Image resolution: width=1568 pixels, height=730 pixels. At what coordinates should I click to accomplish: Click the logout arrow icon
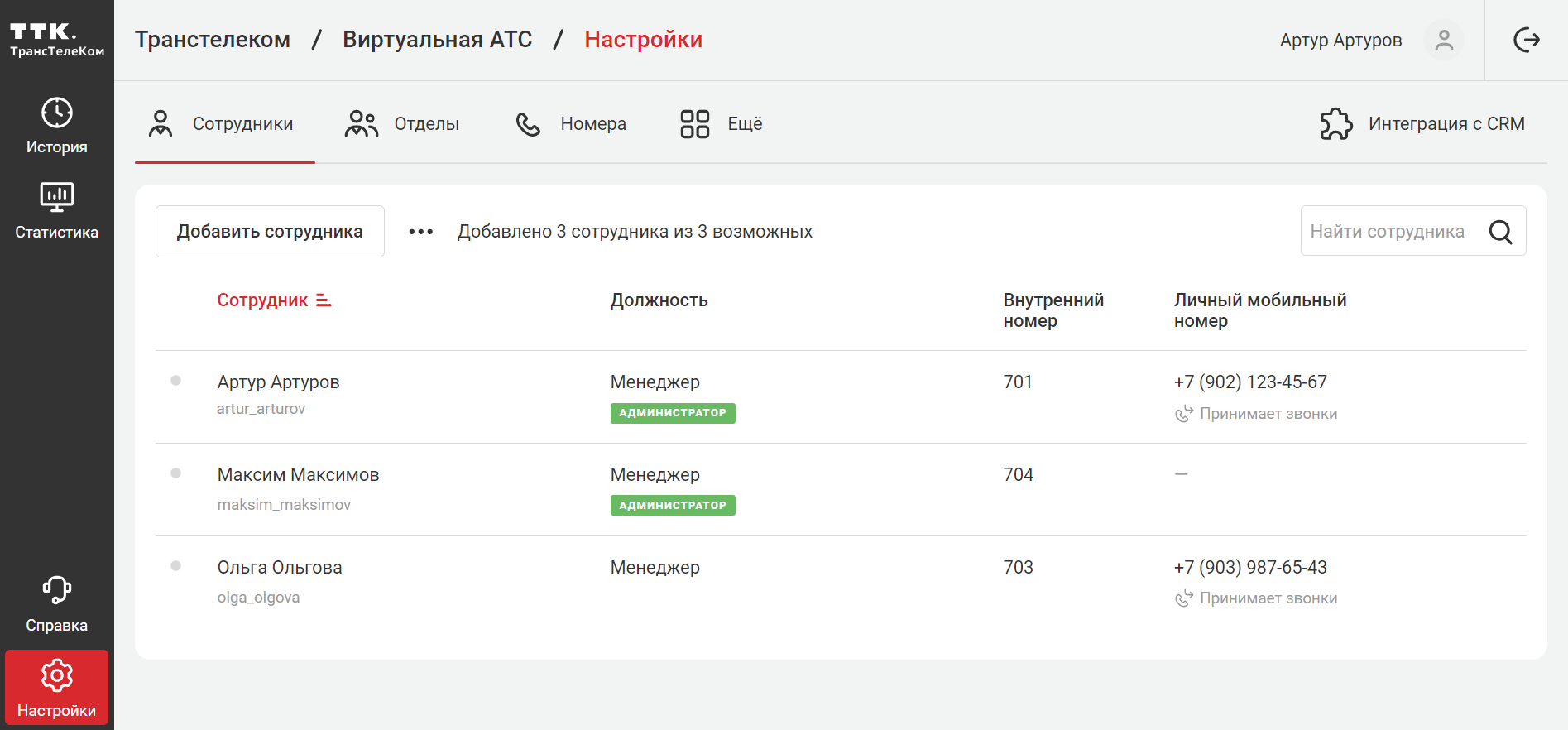click(1526, 40)
